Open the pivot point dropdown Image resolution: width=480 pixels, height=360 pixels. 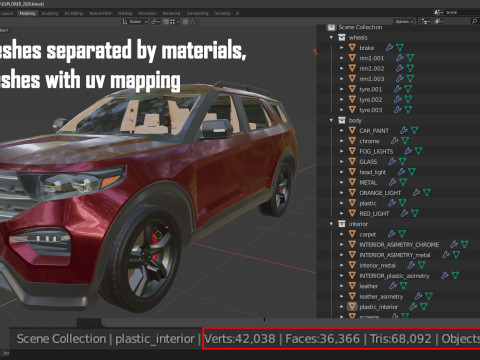(155, 22)
